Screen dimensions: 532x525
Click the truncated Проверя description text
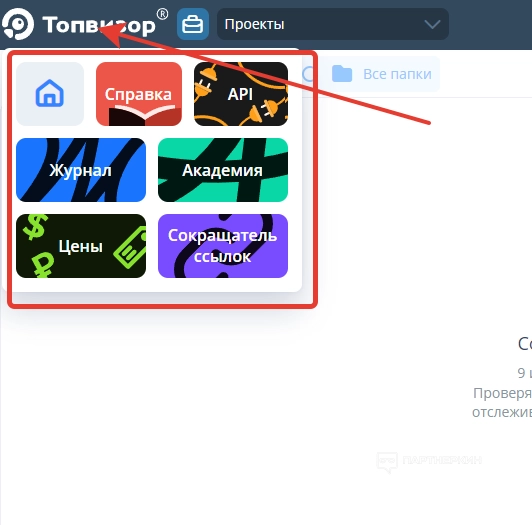(502, 393)
